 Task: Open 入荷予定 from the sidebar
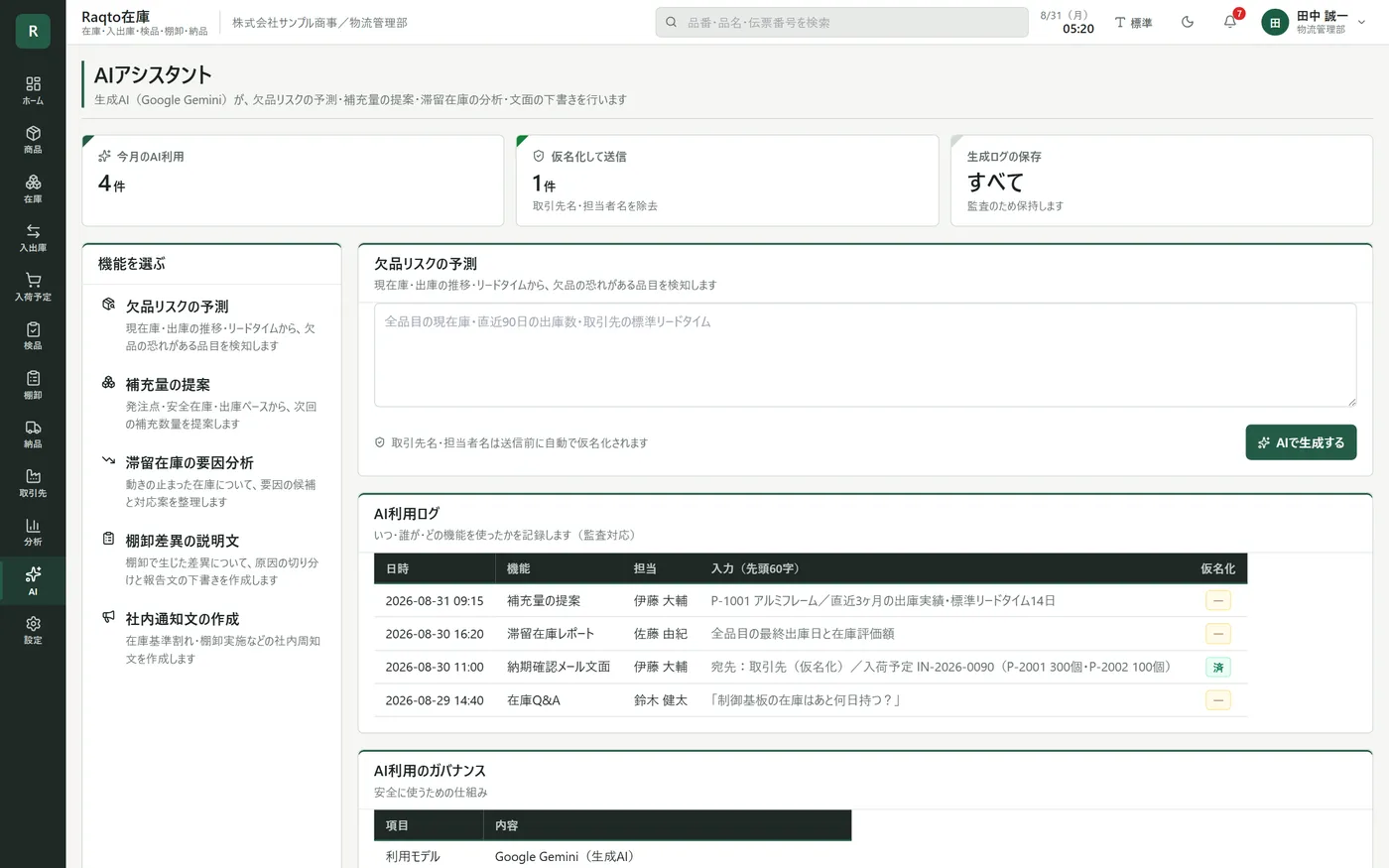pos(33,287)
